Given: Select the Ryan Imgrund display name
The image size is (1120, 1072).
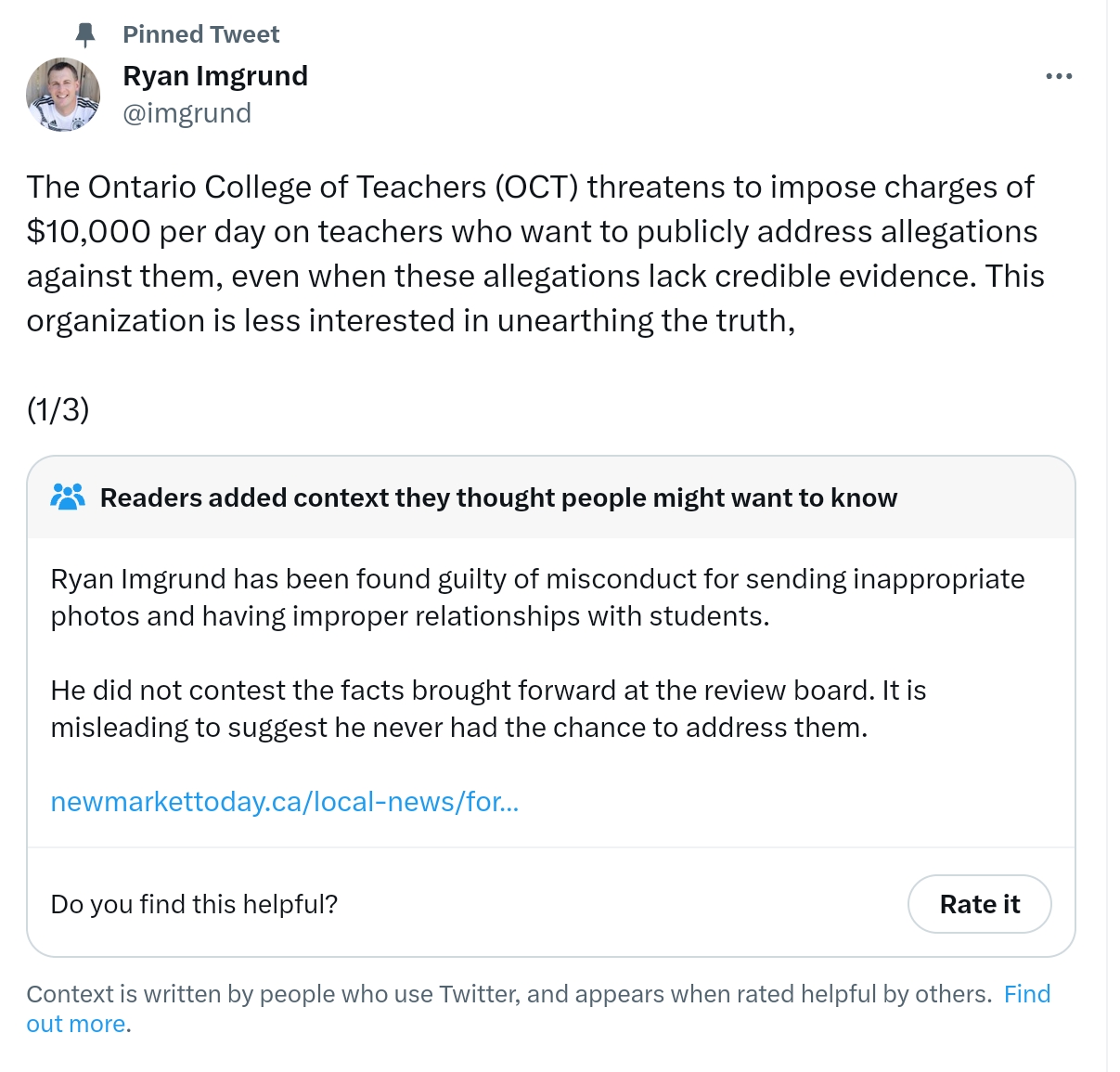Looking at the screenshot, I should [x=215, y=76].
